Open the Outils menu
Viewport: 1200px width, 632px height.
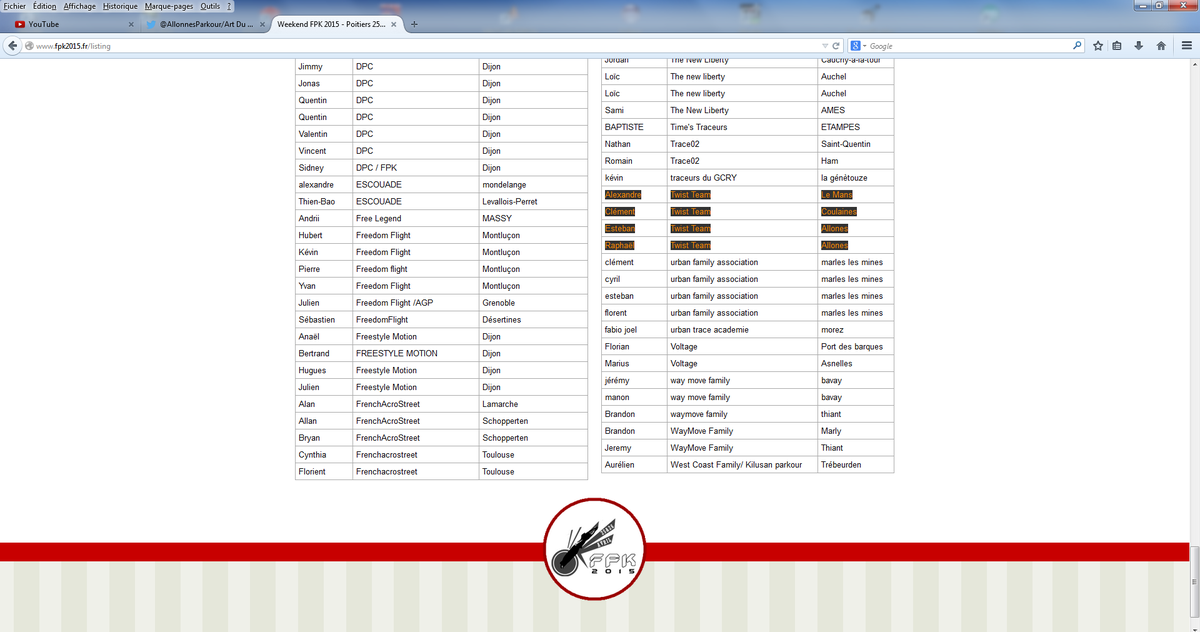click(x=209, y=6)
